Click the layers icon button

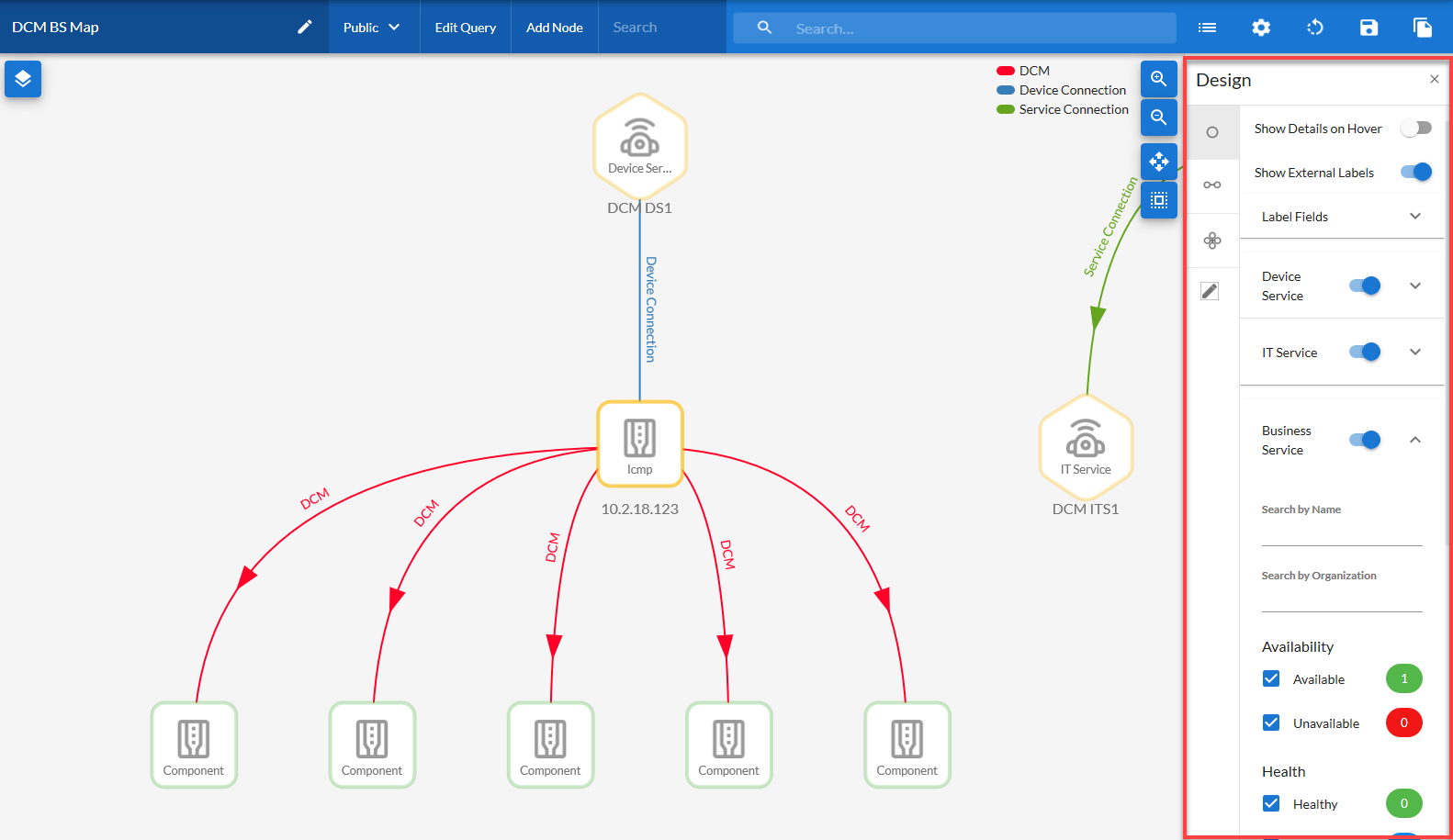pyautogui.click(x=23, y=79)
